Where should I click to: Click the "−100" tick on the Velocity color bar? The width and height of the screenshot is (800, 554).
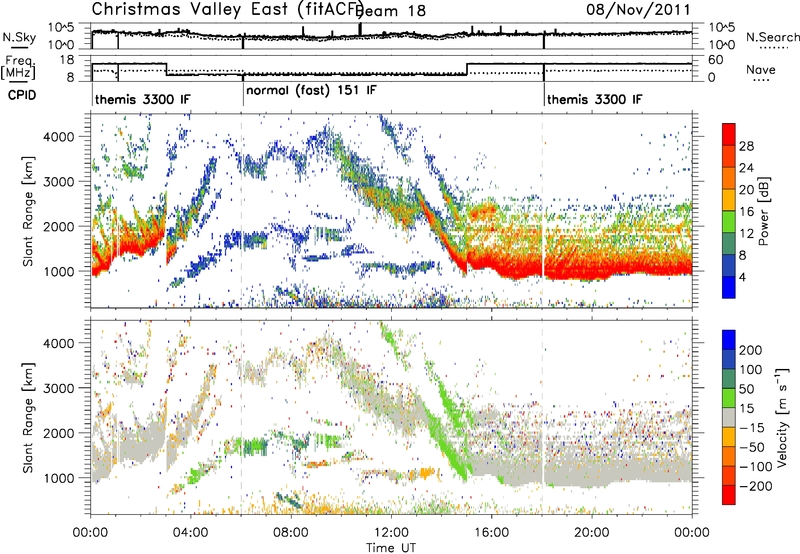pyautogui.click(x=756, y=467)
